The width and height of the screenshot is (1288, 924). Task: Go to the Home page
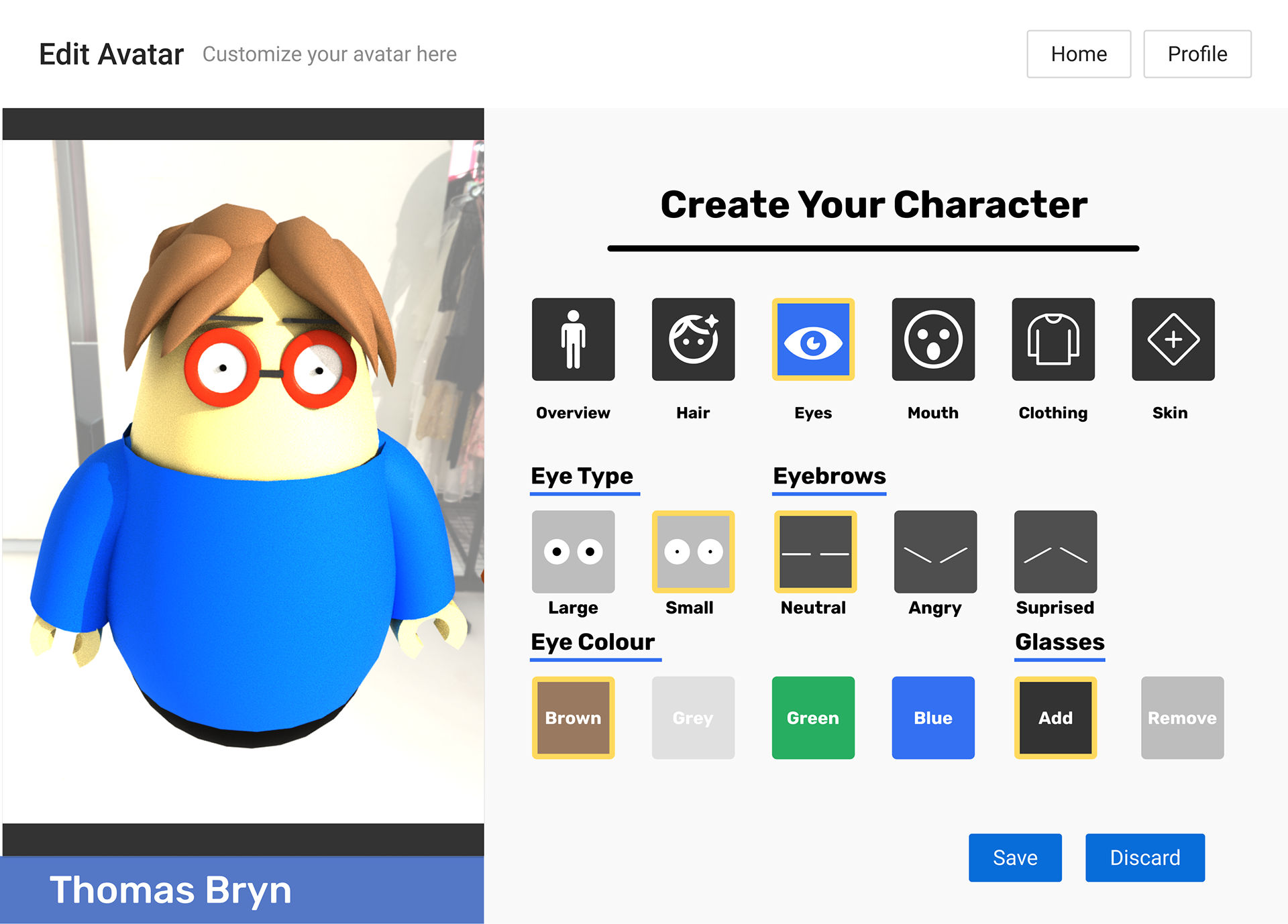click(x=1078, y=54)
